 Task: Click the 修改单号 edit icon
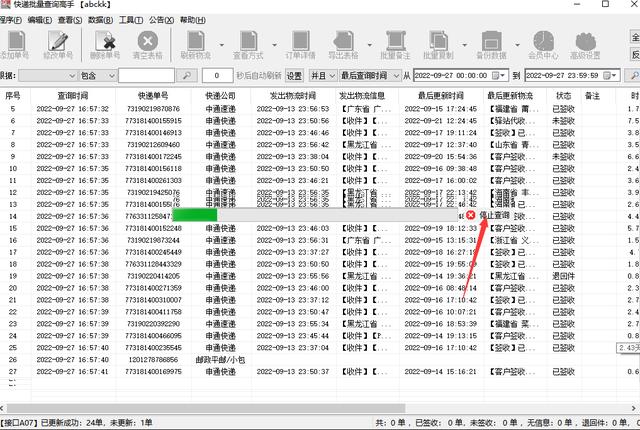point(60,42)
